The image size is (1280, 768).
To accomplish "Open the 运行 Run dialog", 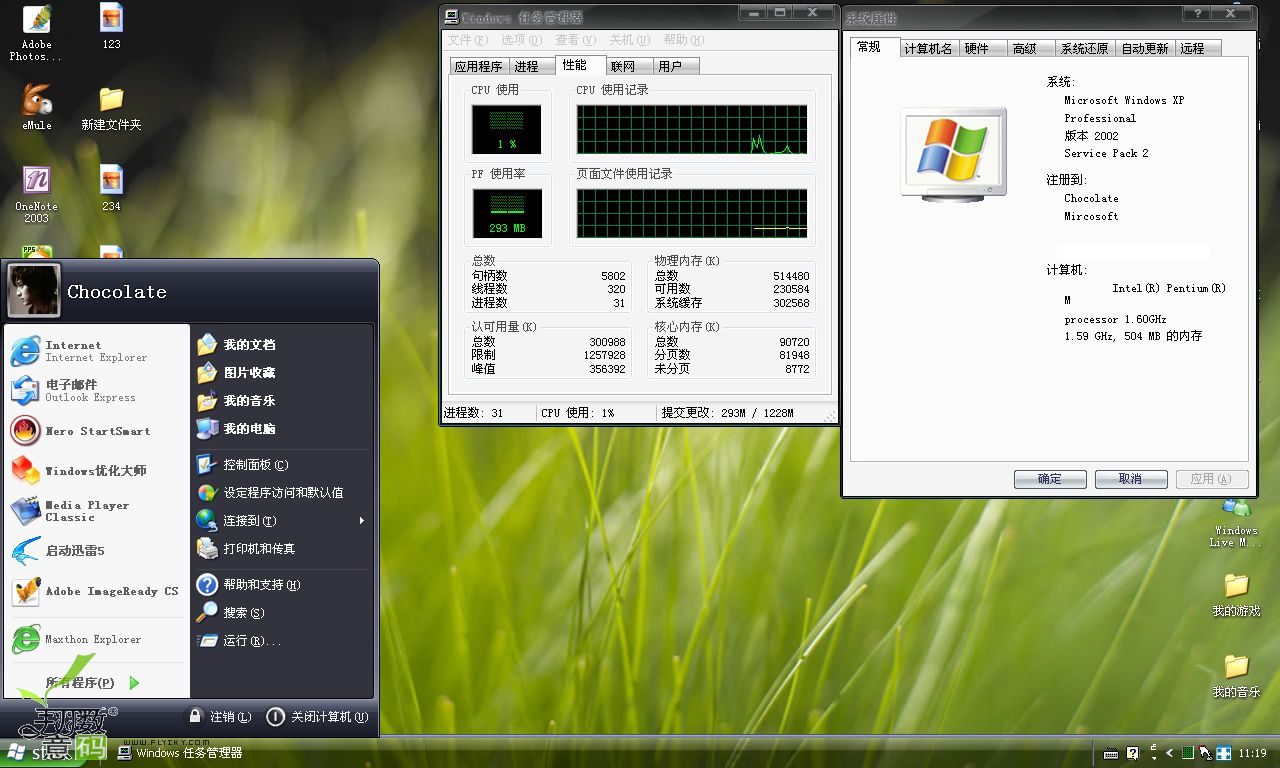I will 282,641.
